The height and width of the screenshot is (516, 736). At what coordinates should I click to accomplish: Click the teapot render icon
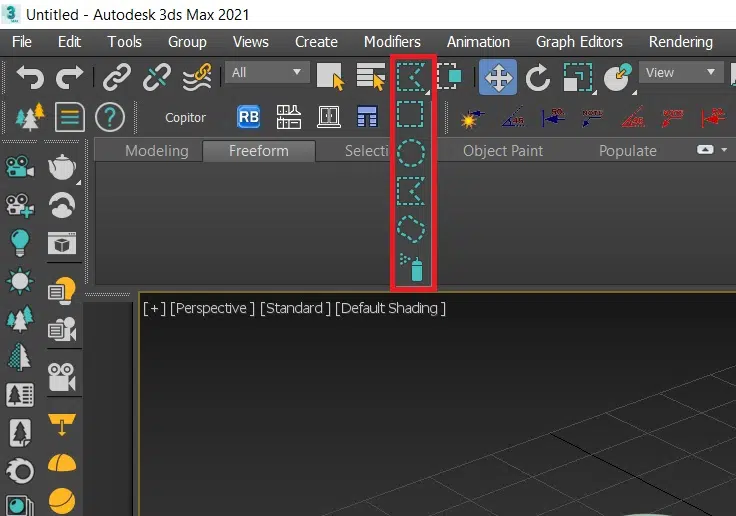click(x=64, y=167)
